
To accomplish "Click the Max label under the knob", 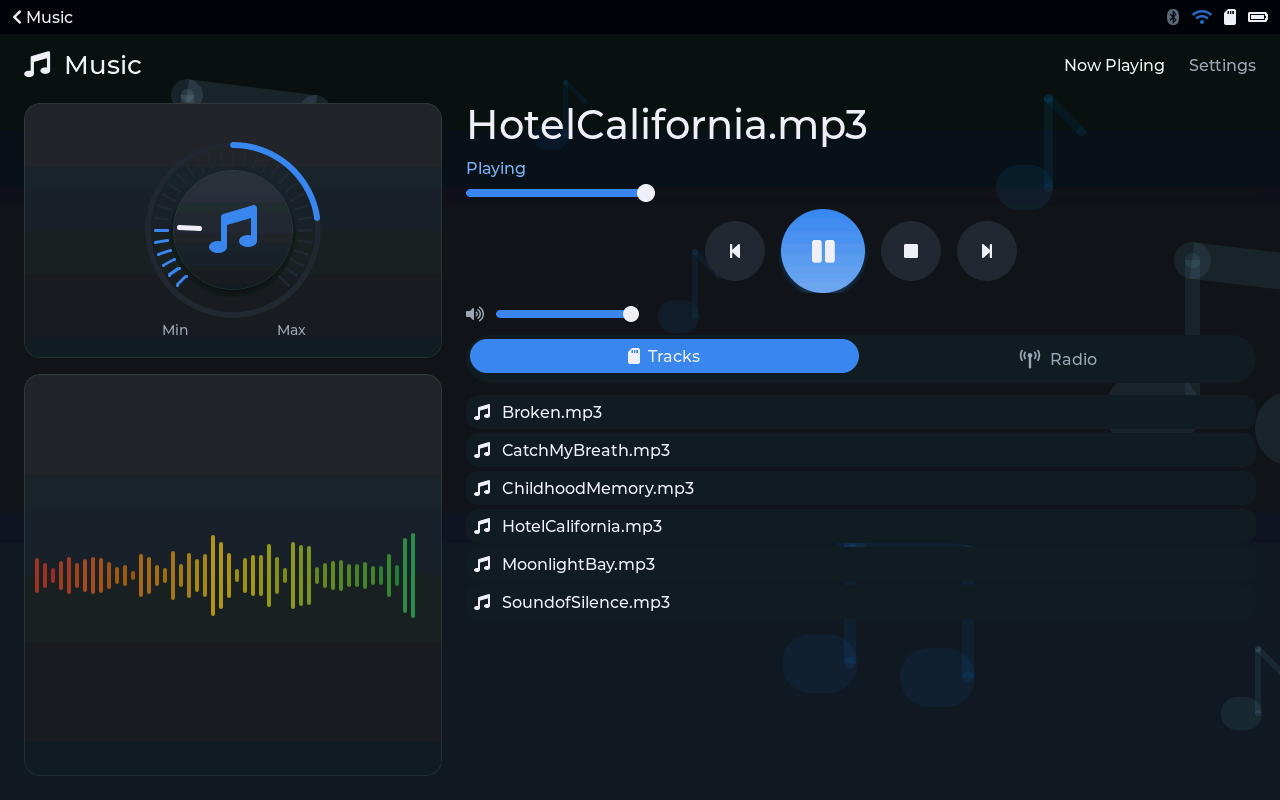I will (x=291, y=330).
